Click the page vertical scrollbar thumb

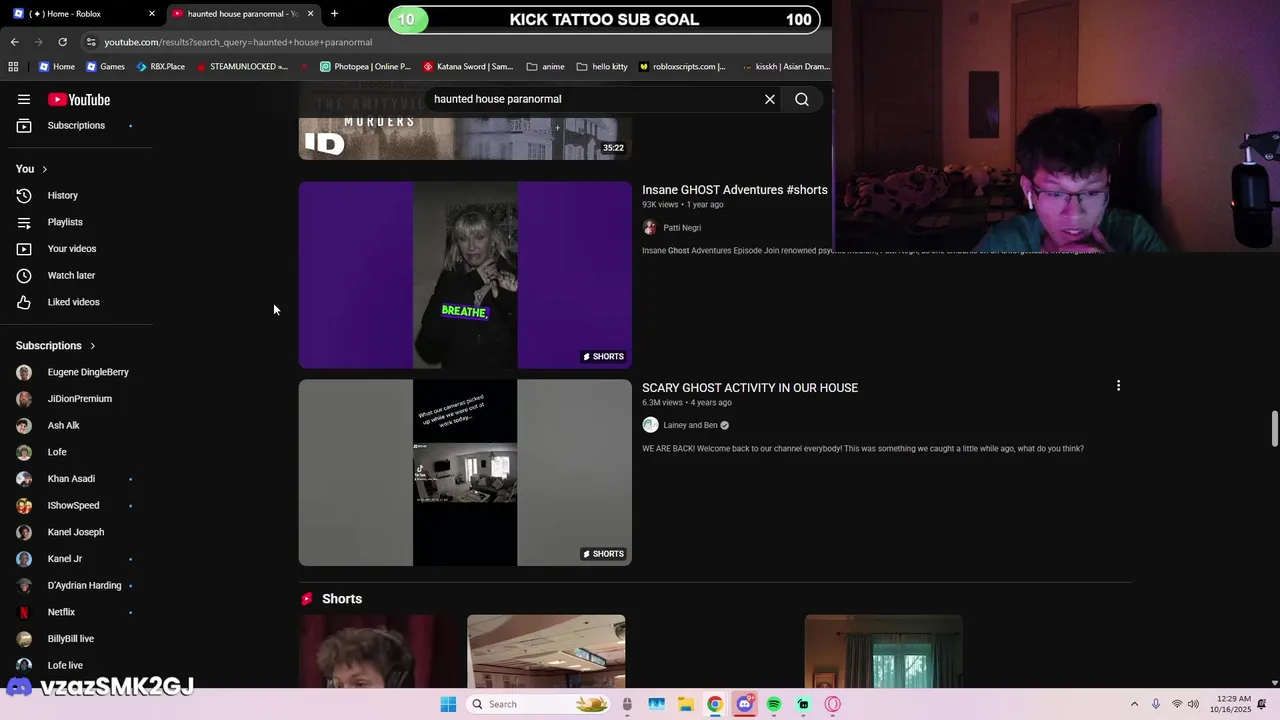click(x=1274, y=428)
